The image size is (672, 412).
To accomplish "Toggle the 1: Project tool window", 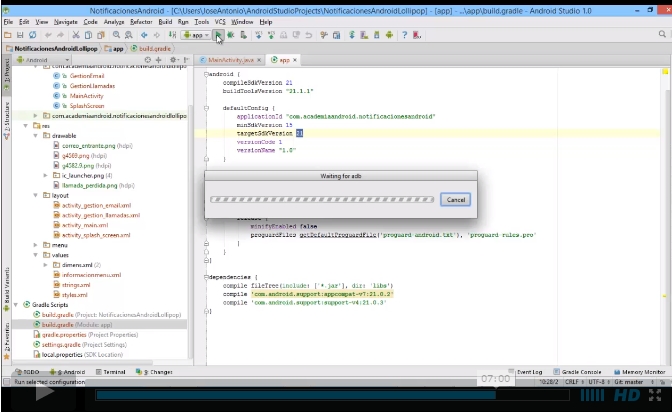I will [x=6, y=75].
